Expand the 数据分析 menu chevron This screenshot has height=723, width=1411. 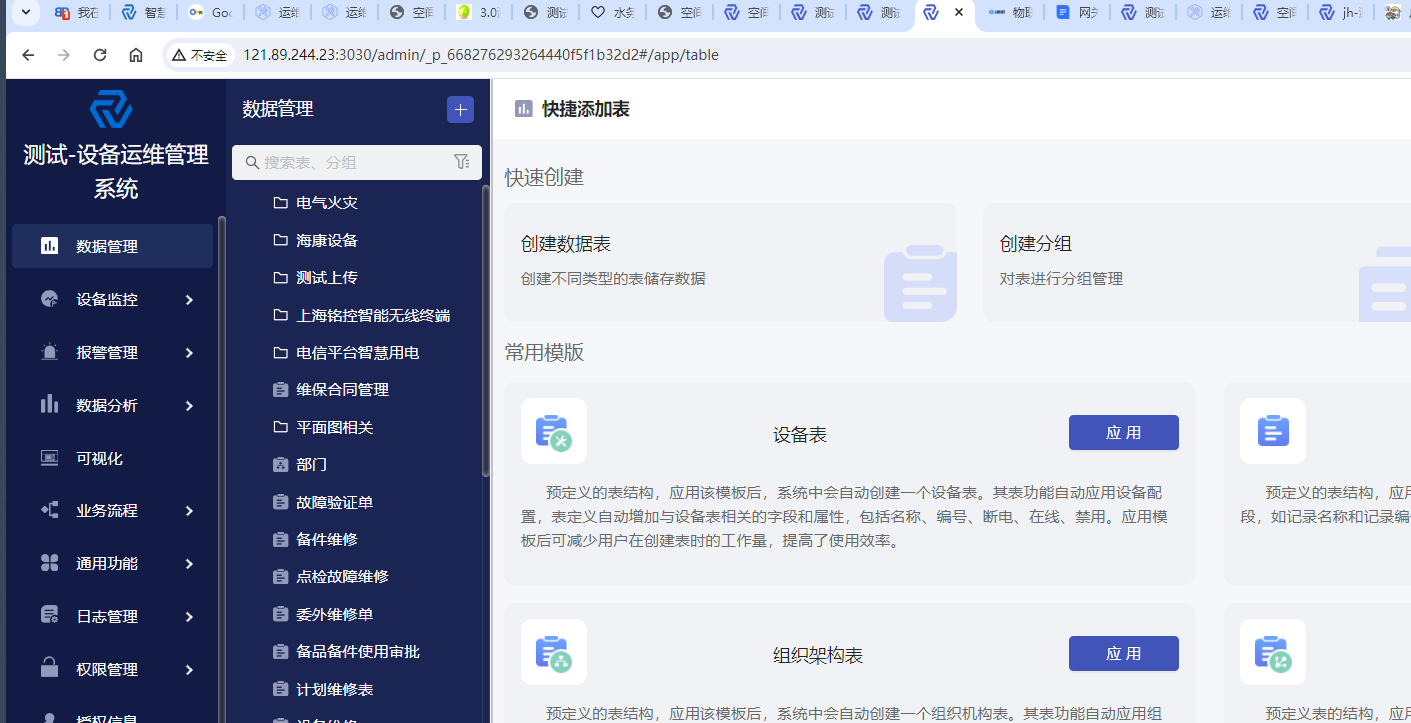point(189,405)
